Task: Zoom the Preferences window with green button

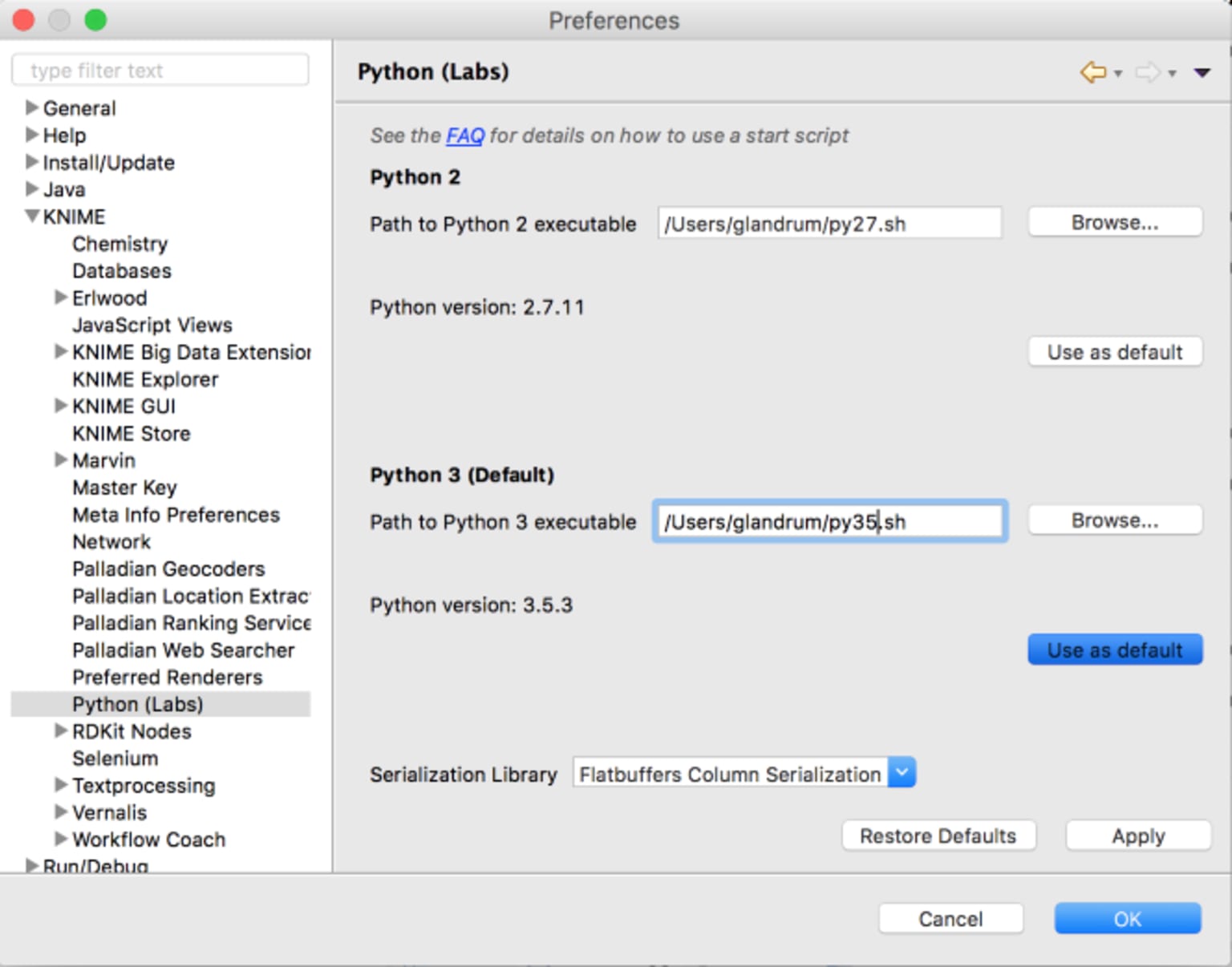Action: [x=95, y=20]
